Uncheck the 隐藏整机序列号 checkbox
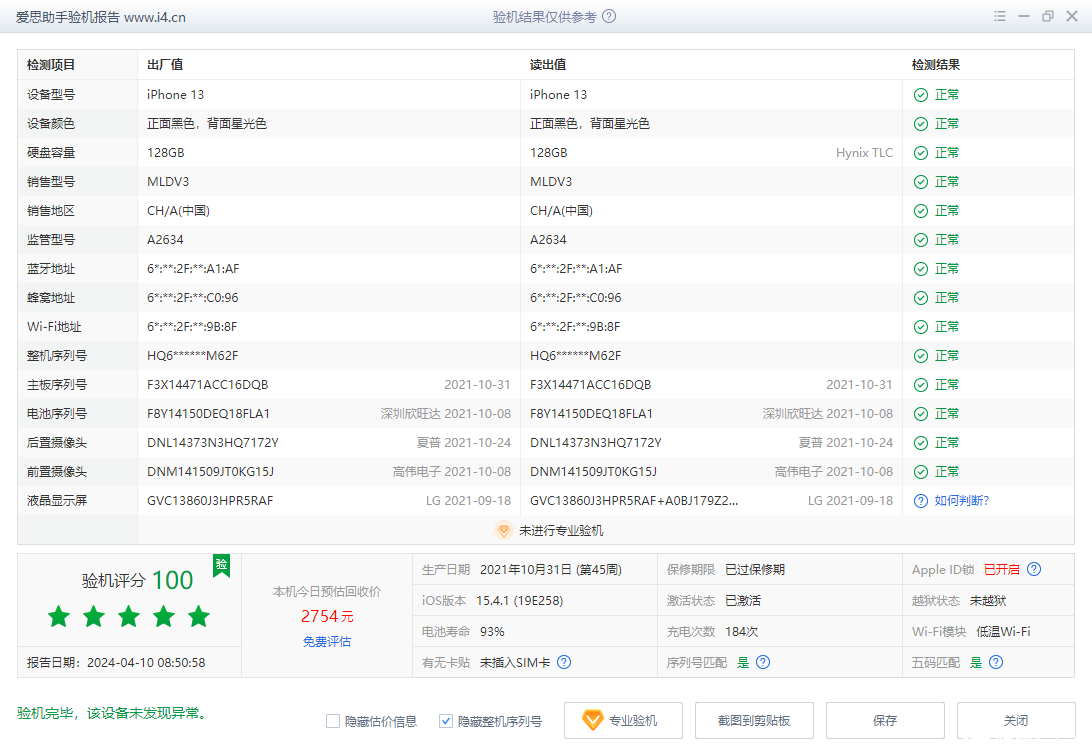Image resolution: width=1092 pixels, height=756 pixels. point(446,721)
